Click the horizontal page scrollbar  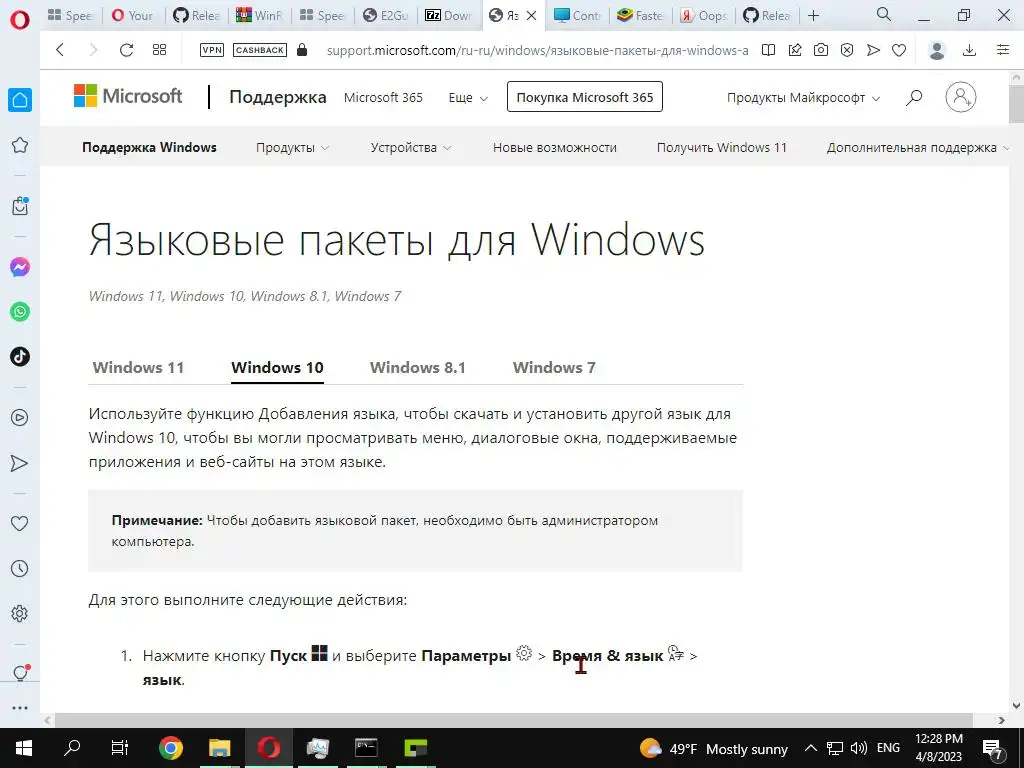pos(514,720)
